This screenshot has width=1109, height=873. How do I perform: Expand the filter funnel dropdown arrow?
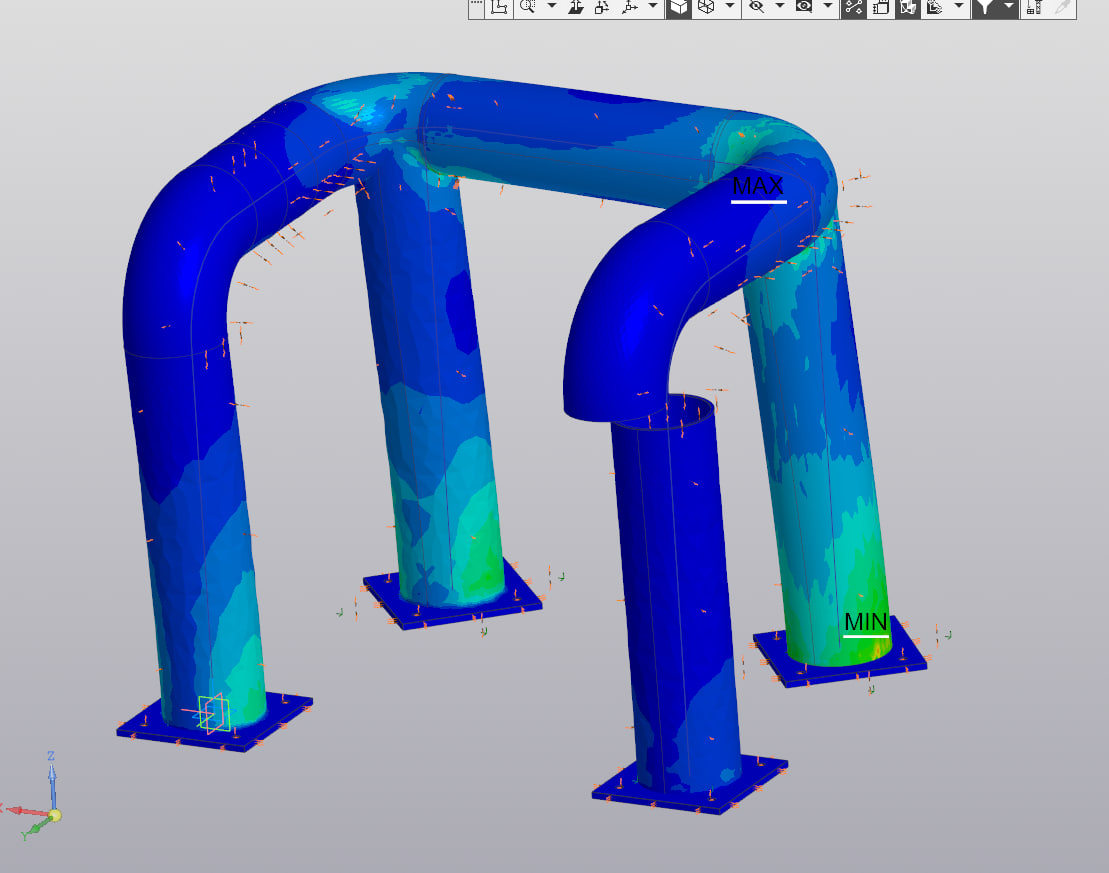pyautogui.click(x=1009, y=7)
